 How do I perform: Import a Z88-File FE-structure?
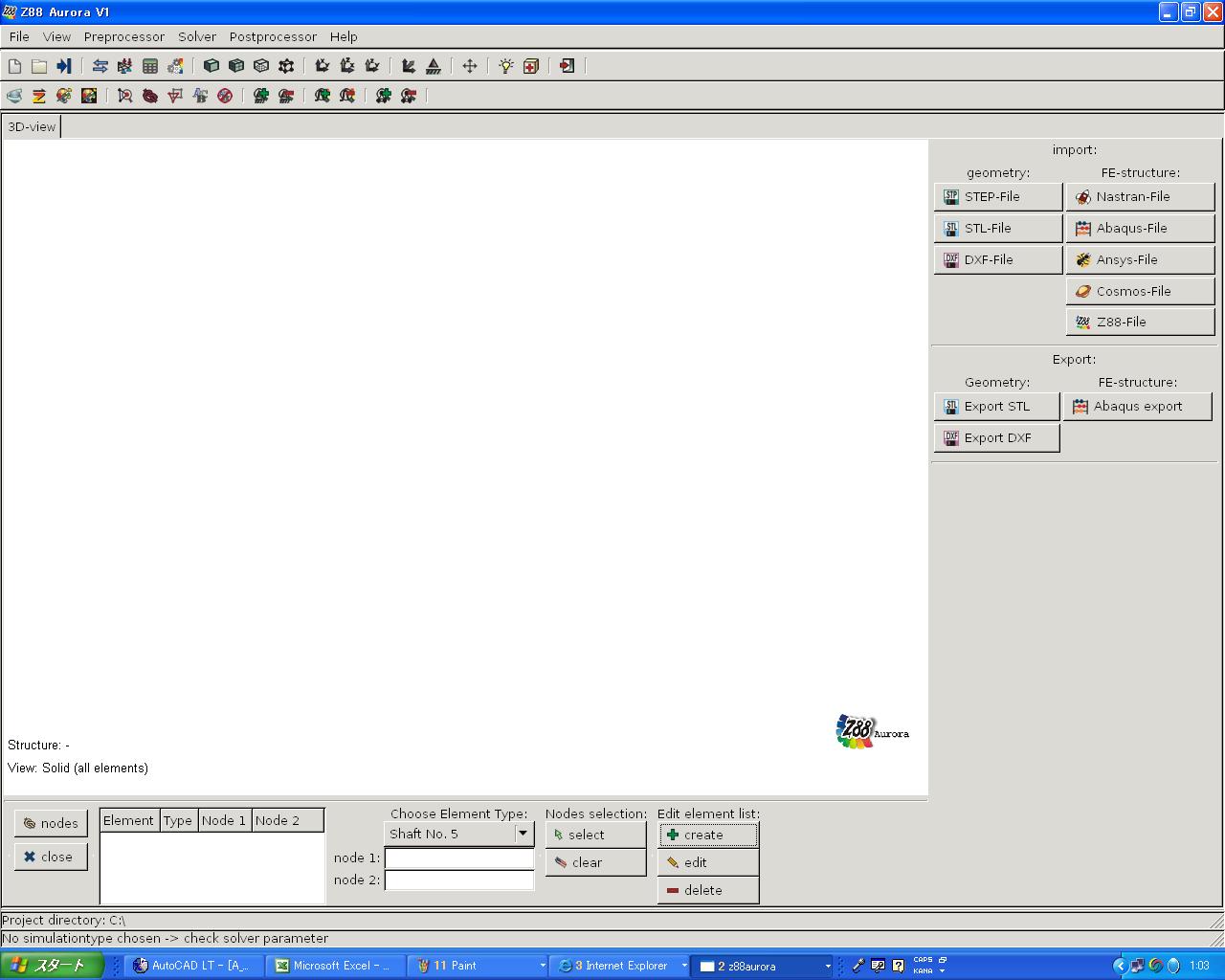[x=1141, y=322]
